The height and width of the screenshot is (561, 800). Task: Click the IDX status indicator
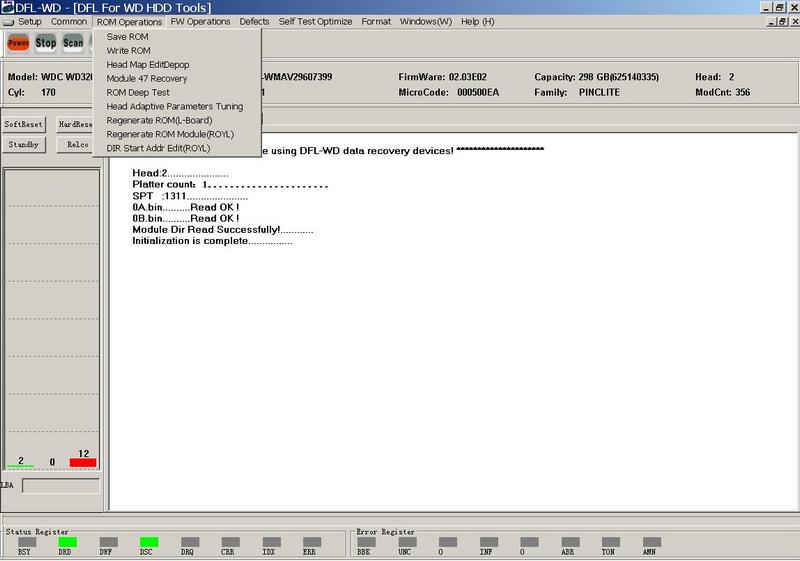click(271, 542)
